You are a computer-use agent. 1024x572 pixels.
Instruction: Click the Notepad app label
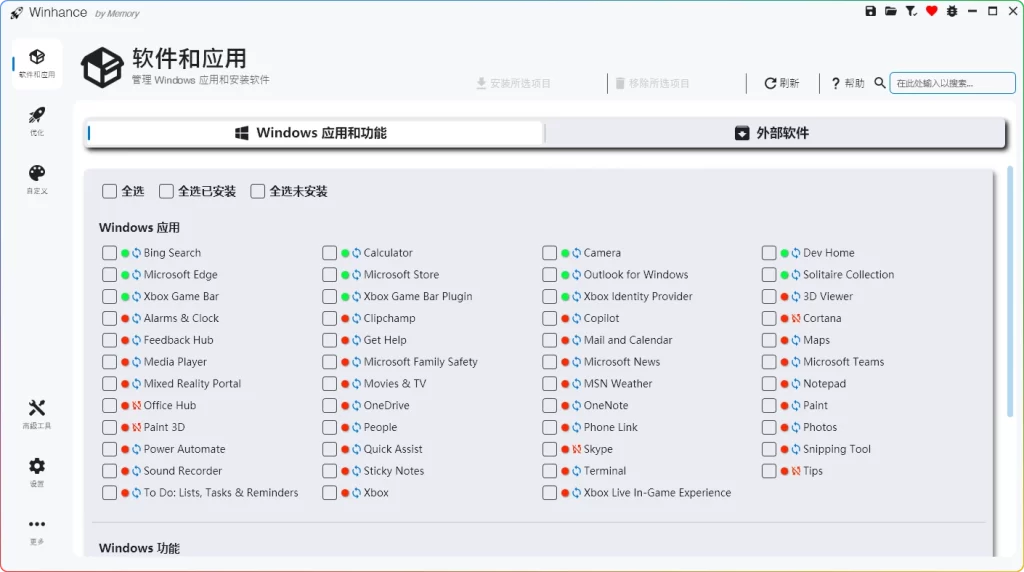pos(824,383)
